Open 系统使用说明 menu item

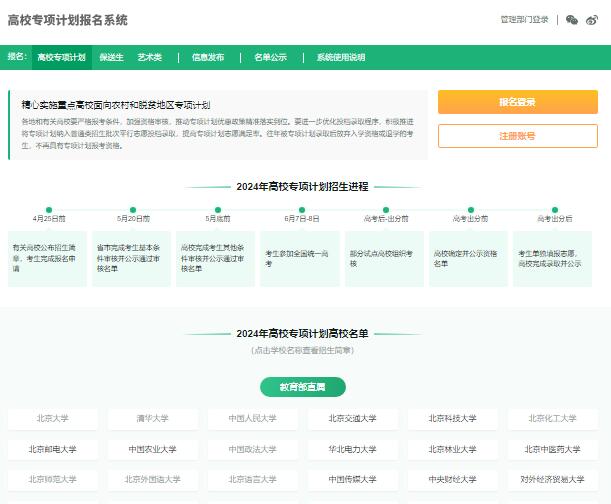pos(341,57)
